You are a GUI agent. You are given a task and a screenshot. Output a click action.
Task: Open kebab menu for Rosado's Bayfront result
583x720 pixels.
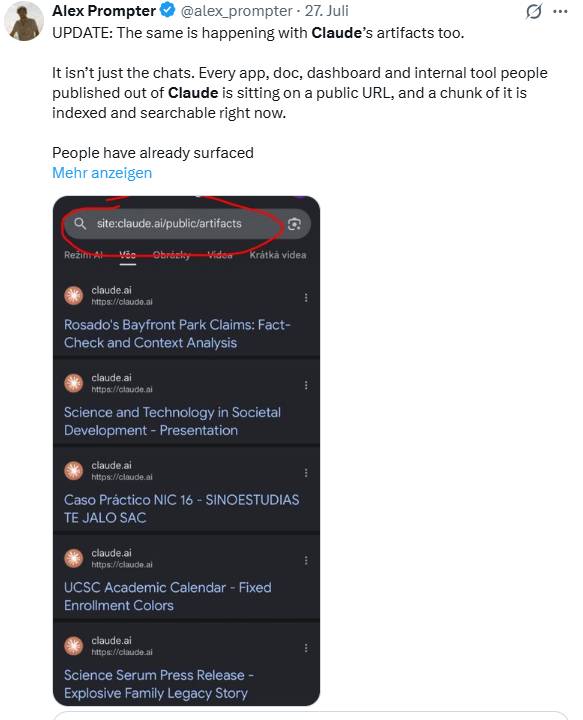click(x=306, y=298)
